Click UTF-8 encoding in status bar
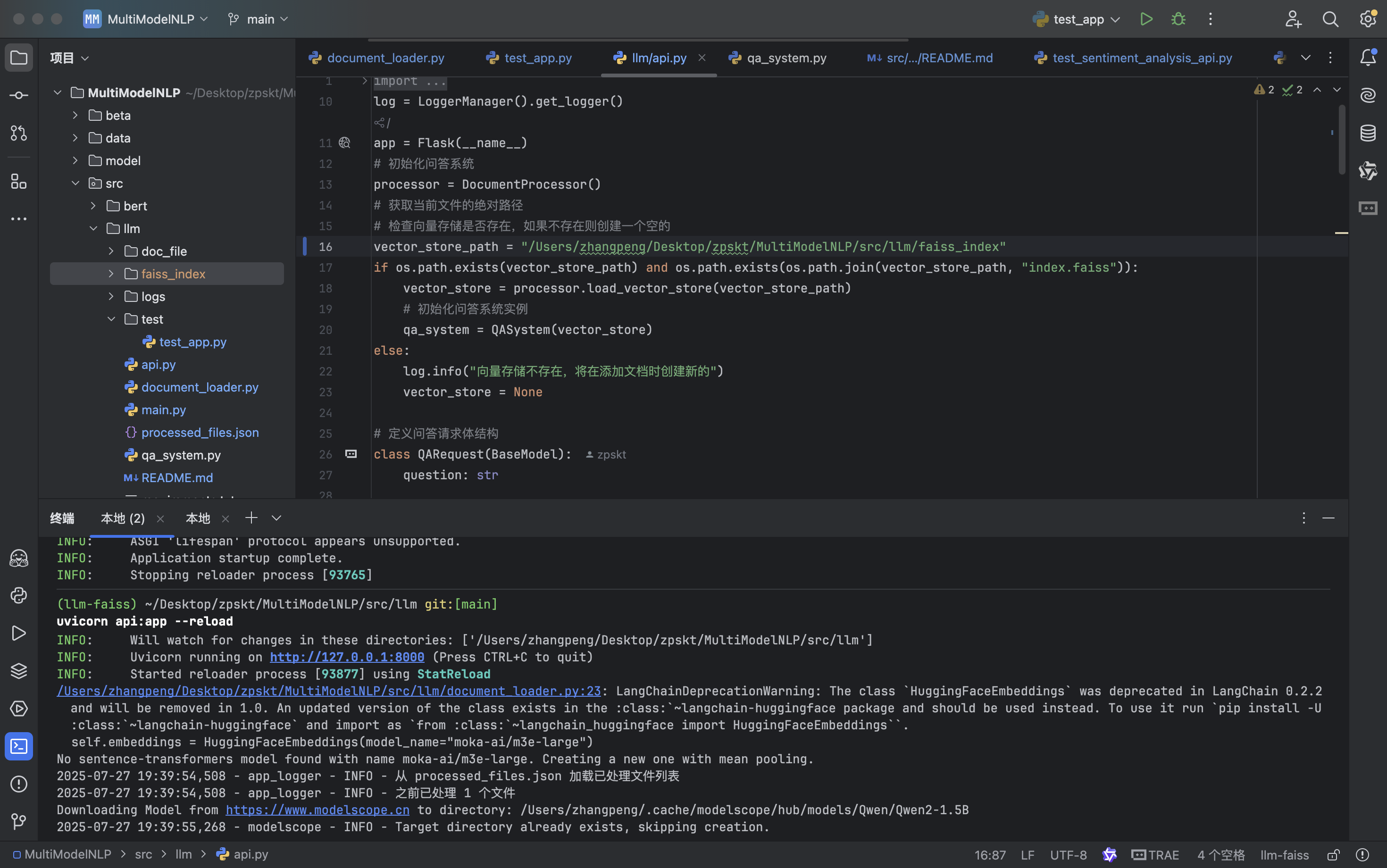The width and height of the screenshot is (1387, 868). [x=1068, y=855]
